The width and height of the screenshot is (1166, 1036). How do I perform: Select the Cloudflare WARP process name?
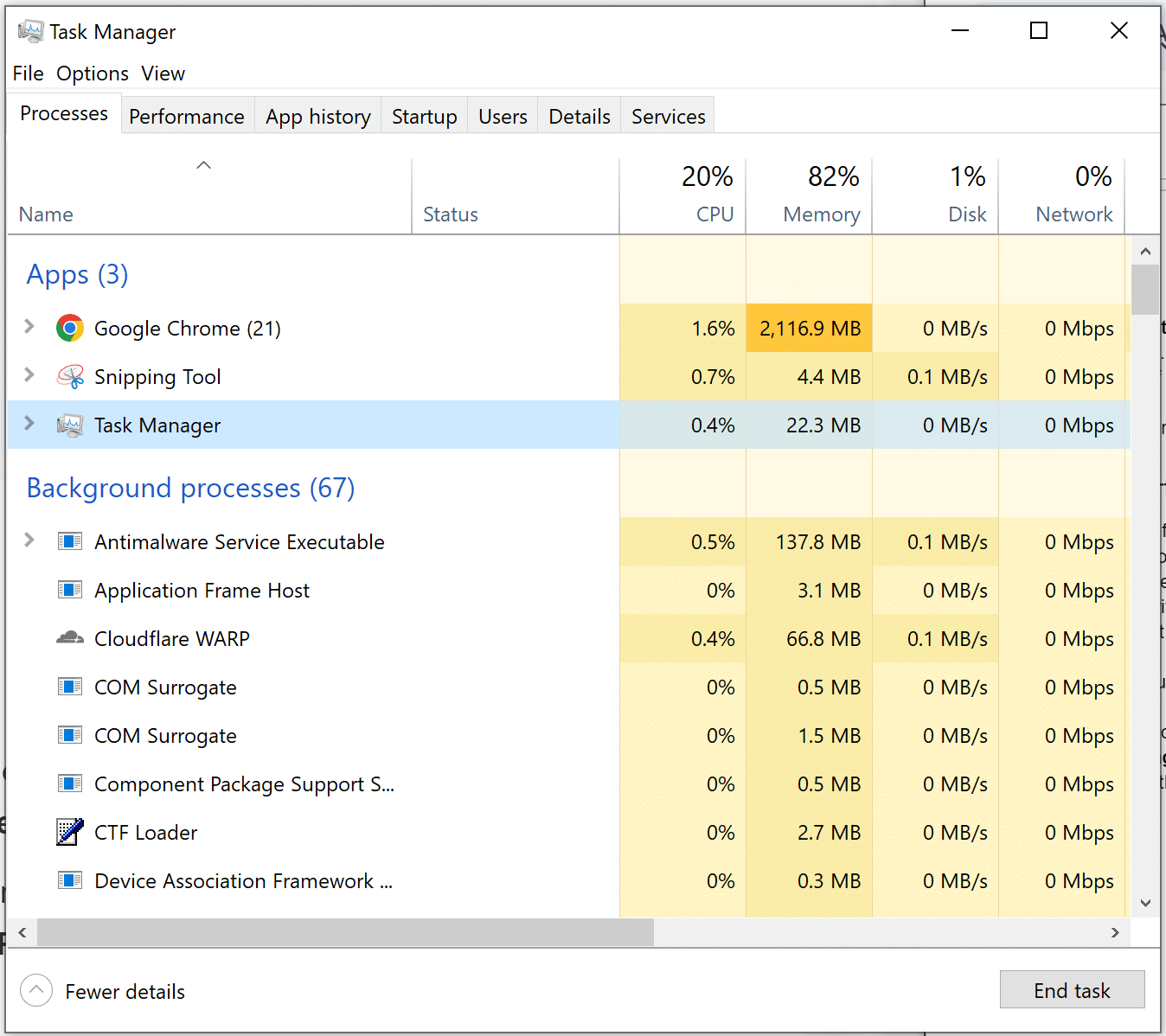coord(172,639)
